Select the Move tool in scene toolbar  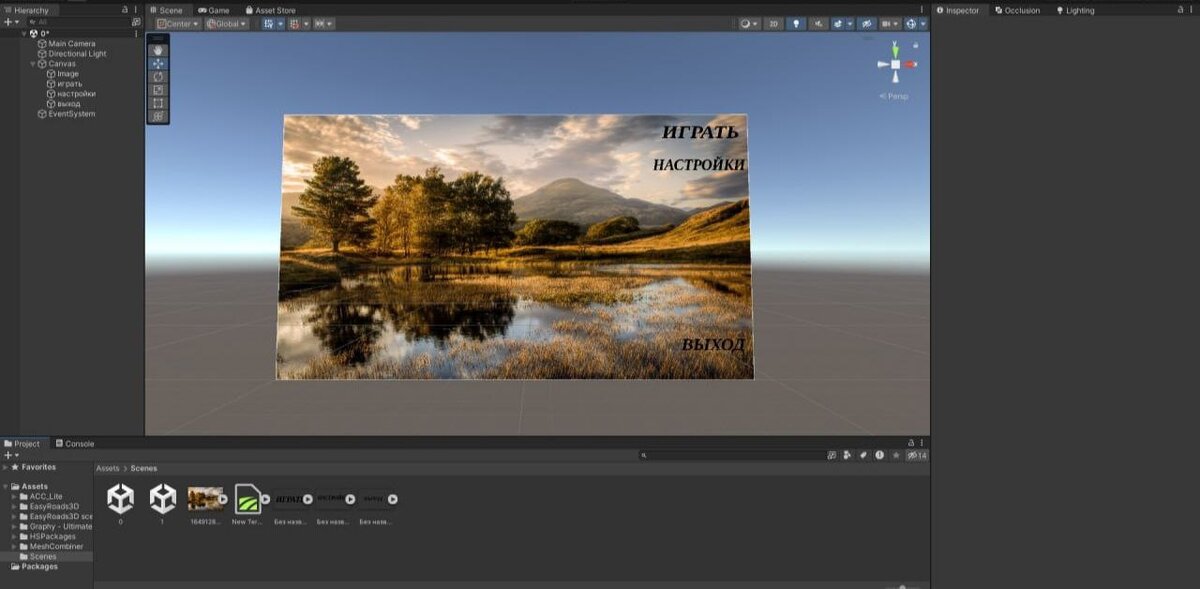[x=158, y=63]
